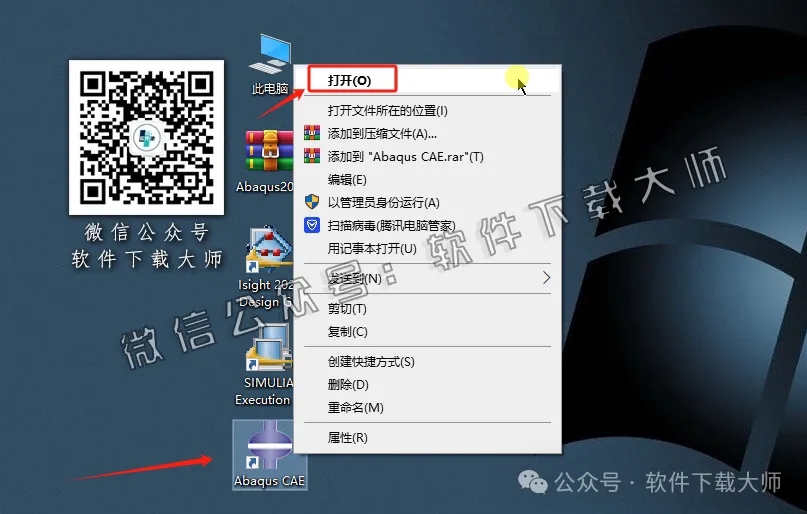
Task: Choose 以管理员身份运行(A)
Action: [428, 202]
